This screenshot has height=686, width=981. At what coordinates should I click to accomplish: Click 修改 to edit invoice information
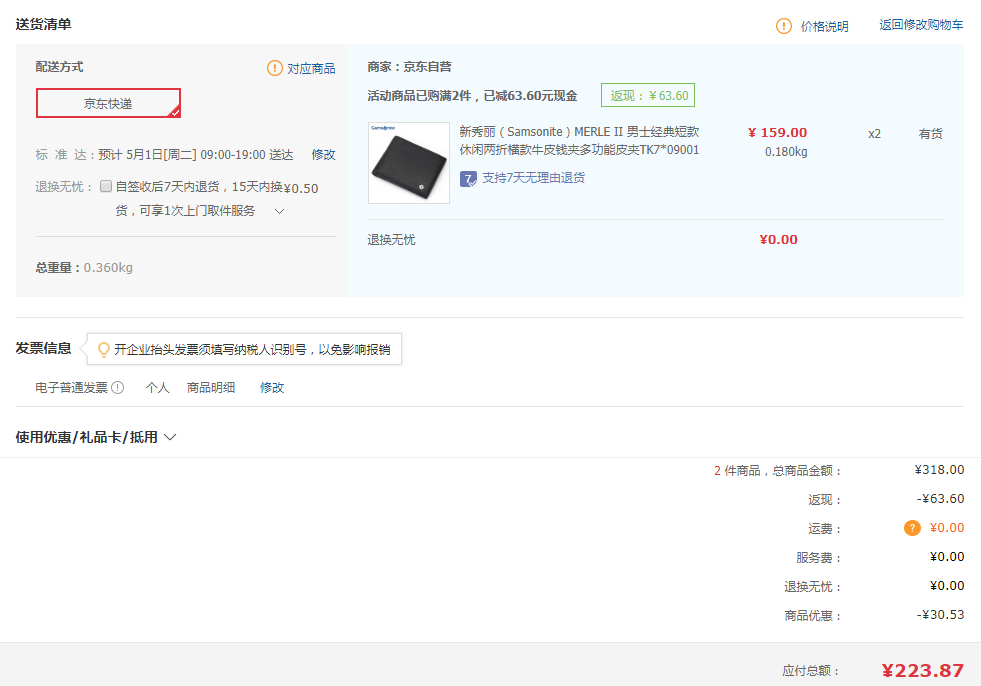(x=270, y=387)
